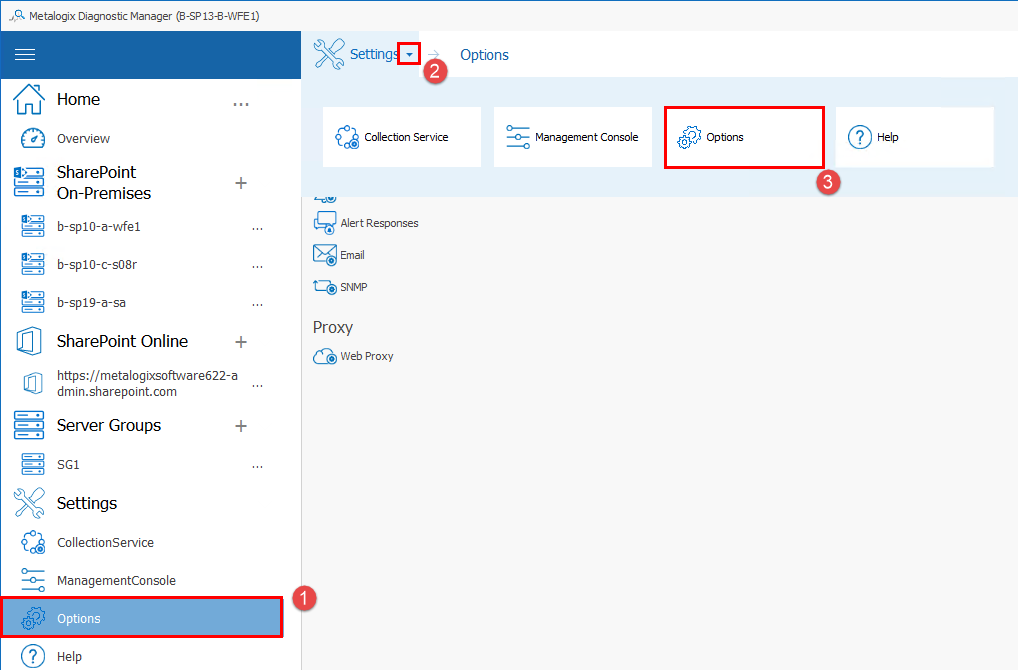Open Alert Responses settings
The image size is (1018, 670).
325,223
